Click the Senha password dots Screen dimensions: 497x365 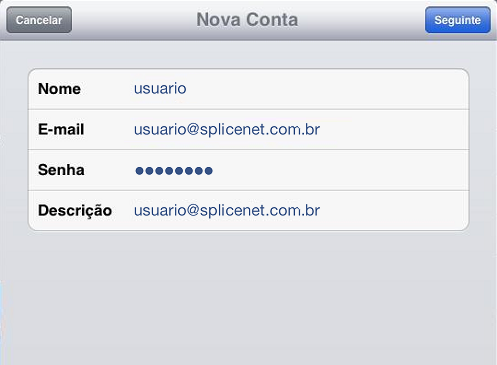tap(174, 171)
